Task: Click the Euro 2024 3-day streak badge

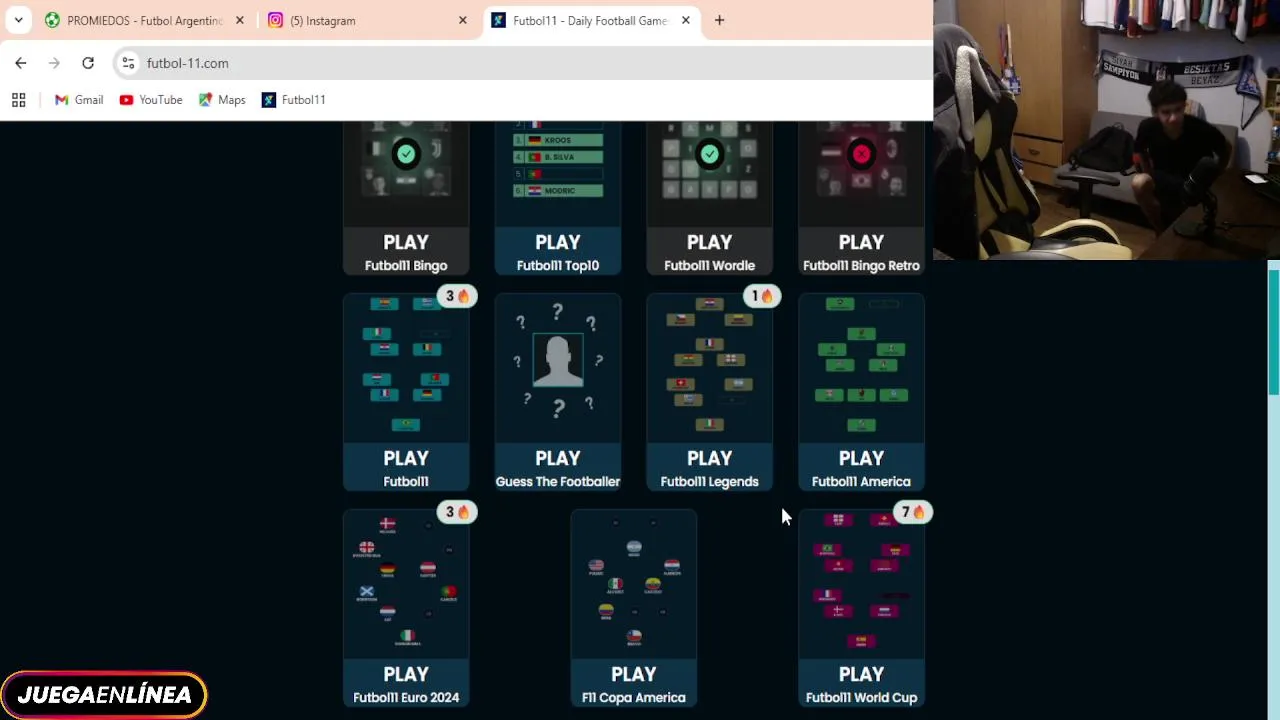Action: (457, 512)
